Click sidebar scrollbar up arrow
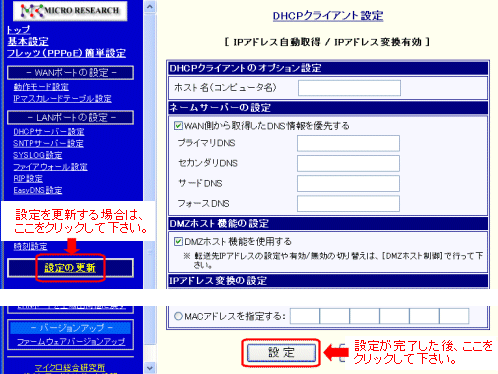 [x=150, y=7]
